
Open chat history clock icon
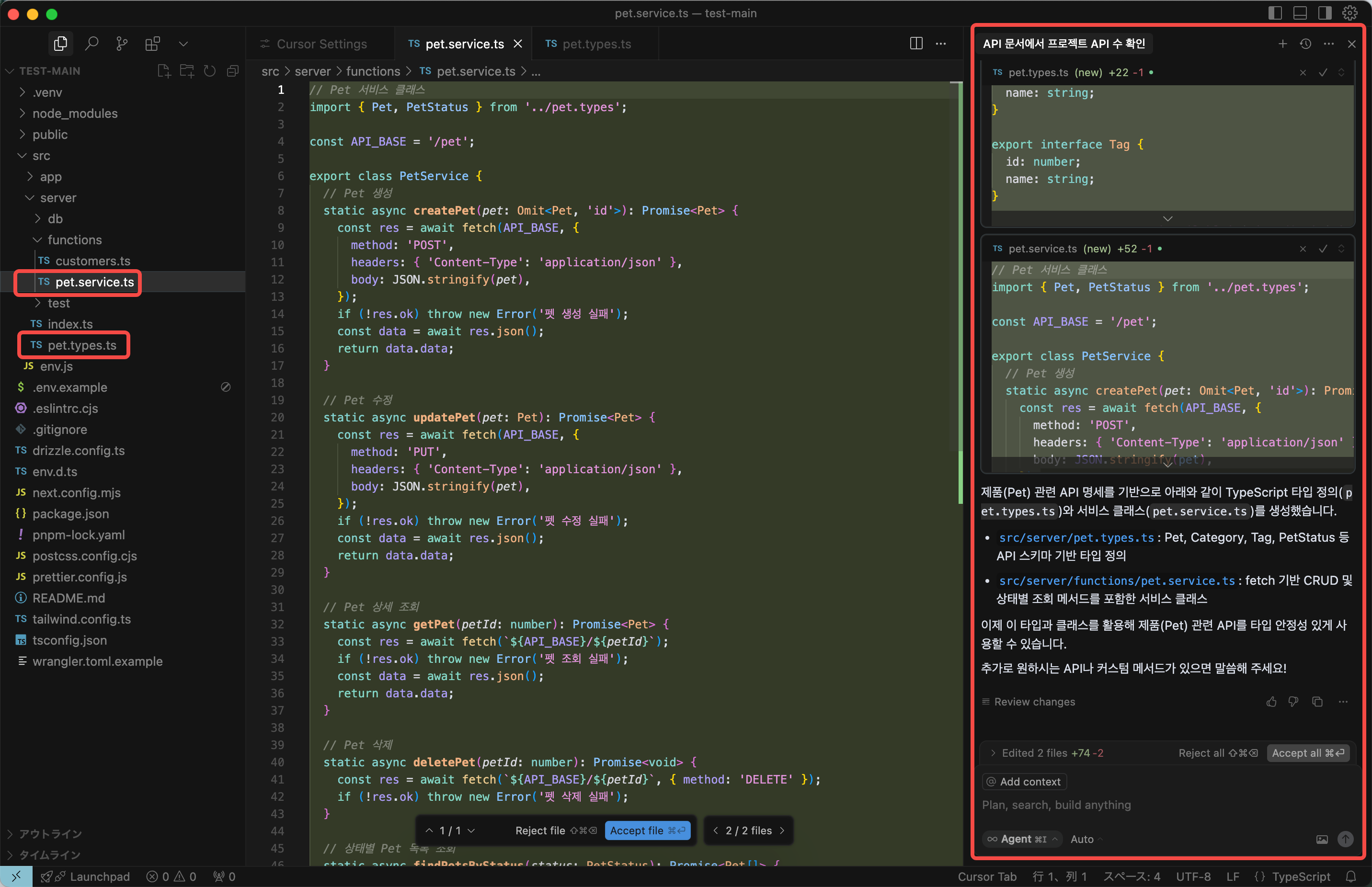click(1305, 44)
